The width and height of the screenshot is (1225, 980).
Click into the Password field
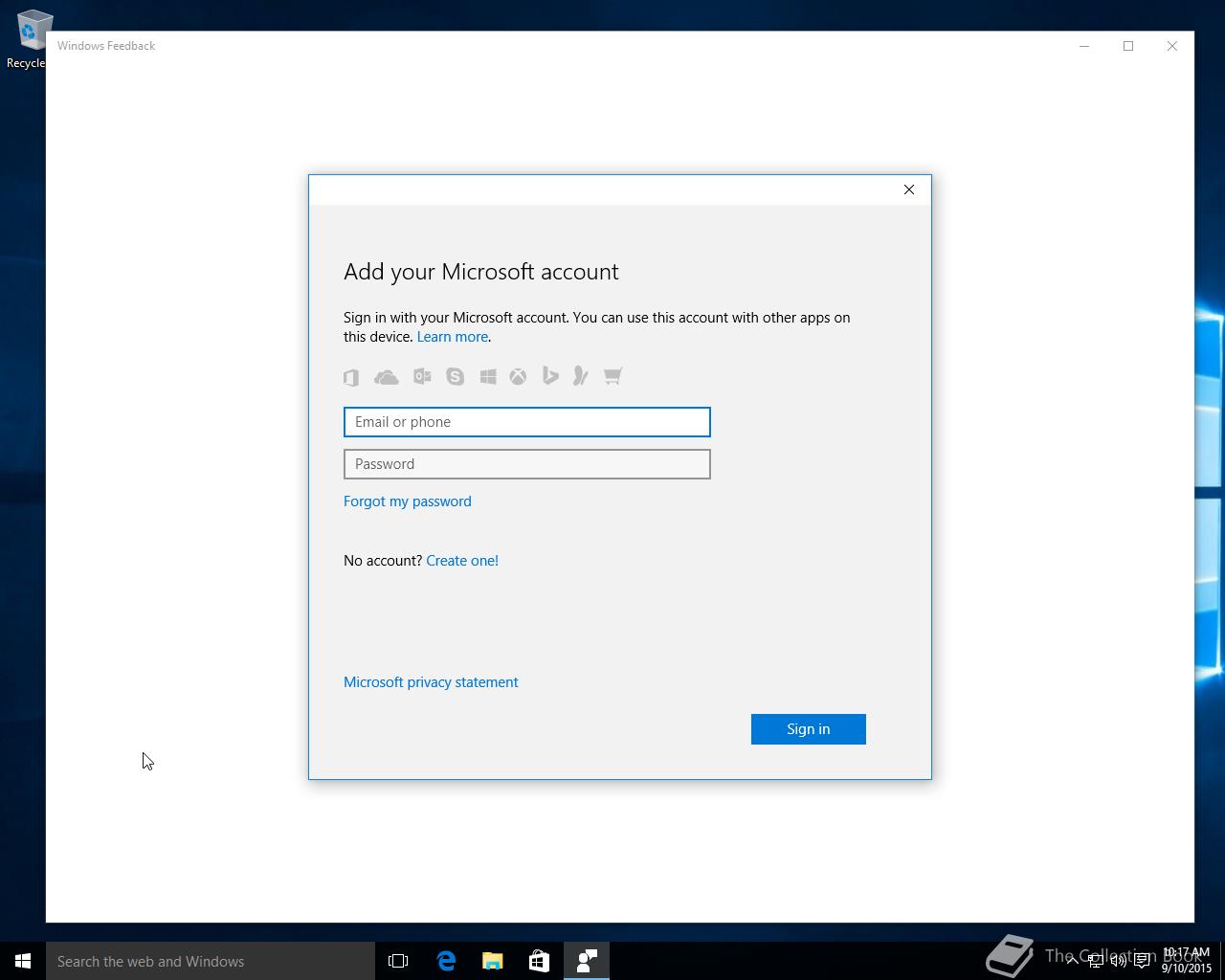click(x=527, y=464)
